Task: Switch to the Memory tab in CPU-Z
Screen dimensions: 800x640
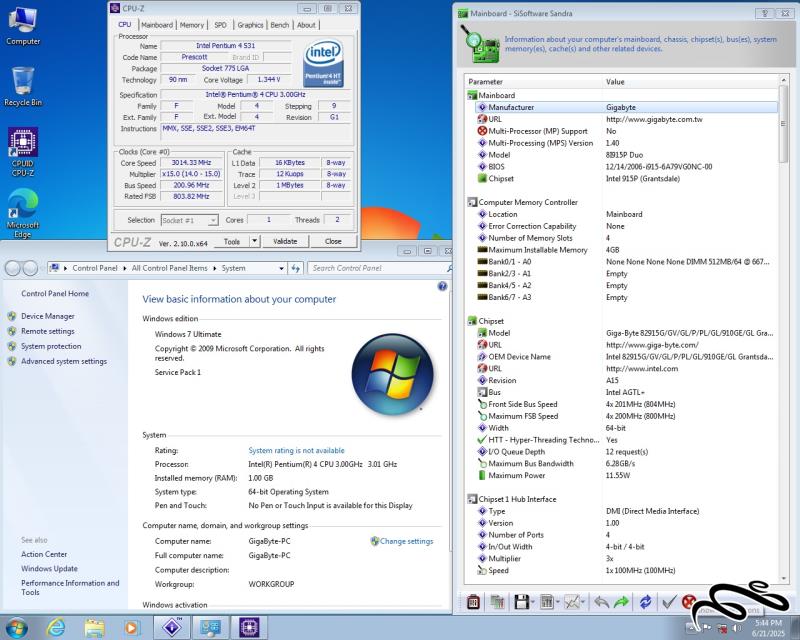Action: (192, 24)
